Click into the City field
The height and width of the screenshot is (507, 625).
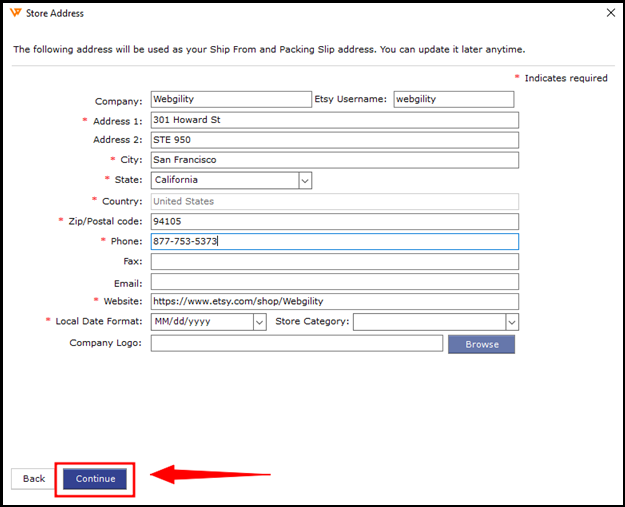click(x=334, y=160)
